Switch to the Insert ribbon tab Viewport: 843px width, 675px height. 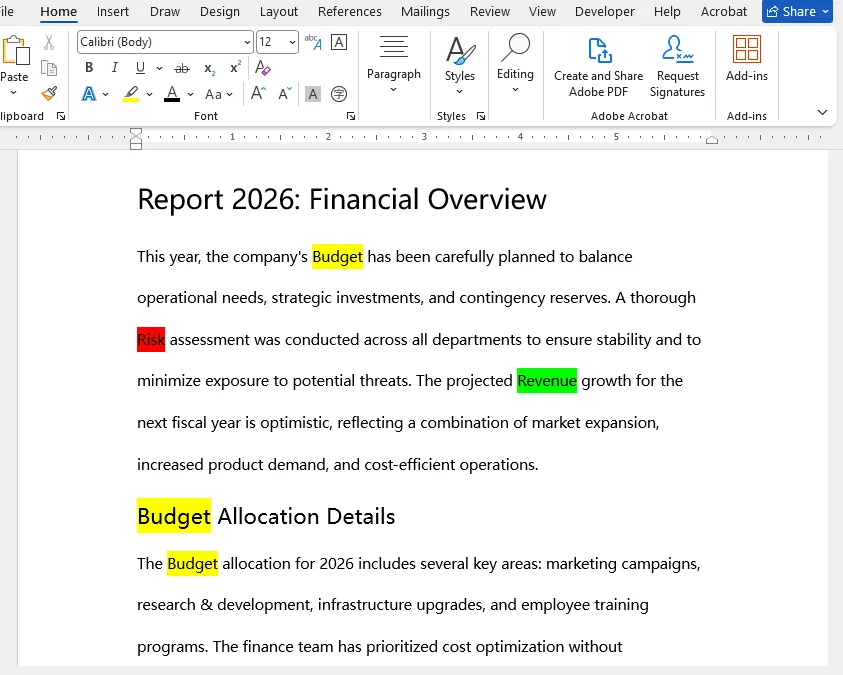tap(112, 12)
